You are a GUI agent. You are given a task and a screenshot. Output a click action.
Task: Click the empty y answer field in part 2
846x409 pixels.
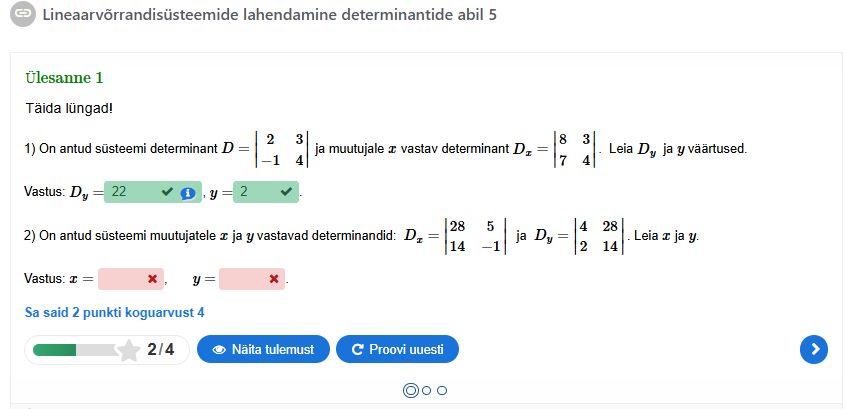click(x=243, y=279)
